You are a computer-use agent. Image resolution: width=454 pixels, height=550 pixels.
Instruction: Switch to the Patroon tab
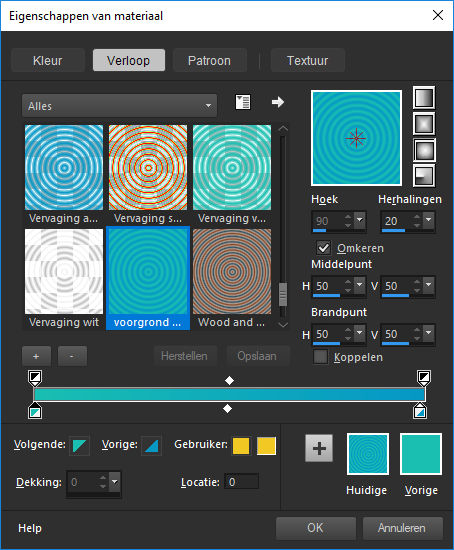click(209, 60)
